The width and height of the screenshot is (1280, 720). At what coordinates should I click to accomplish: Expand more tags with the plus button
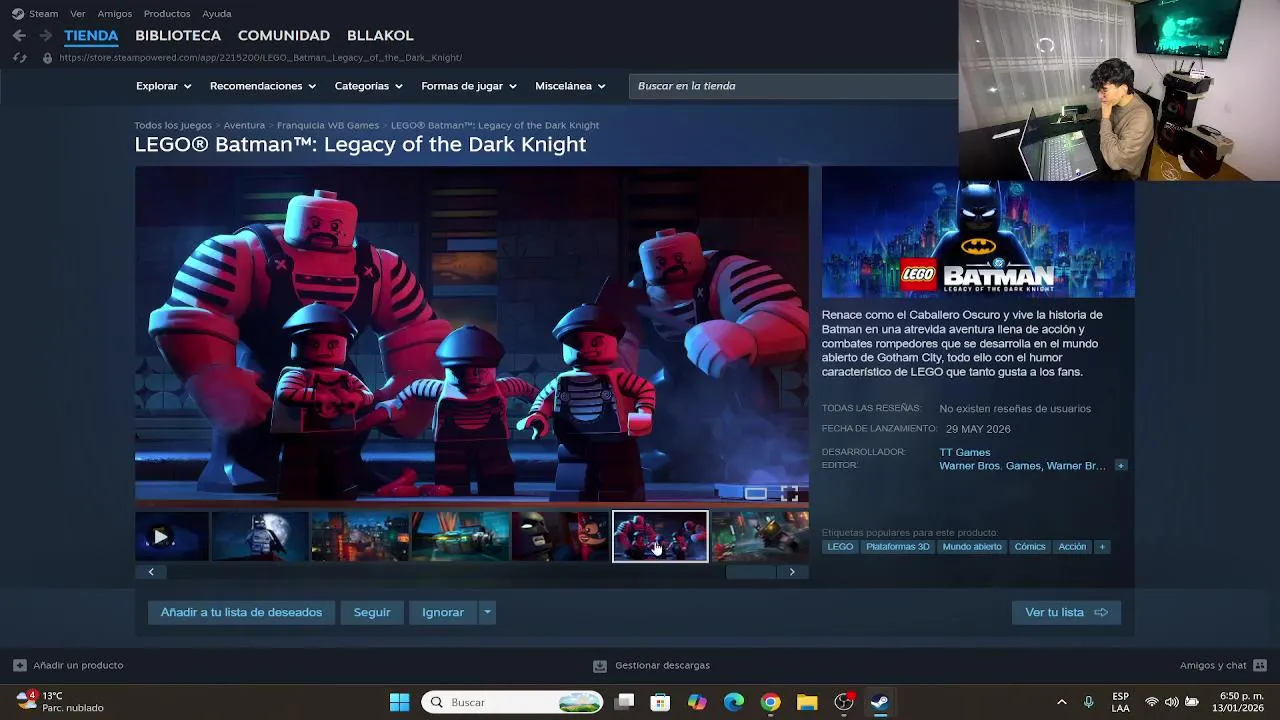(1102, 547)
